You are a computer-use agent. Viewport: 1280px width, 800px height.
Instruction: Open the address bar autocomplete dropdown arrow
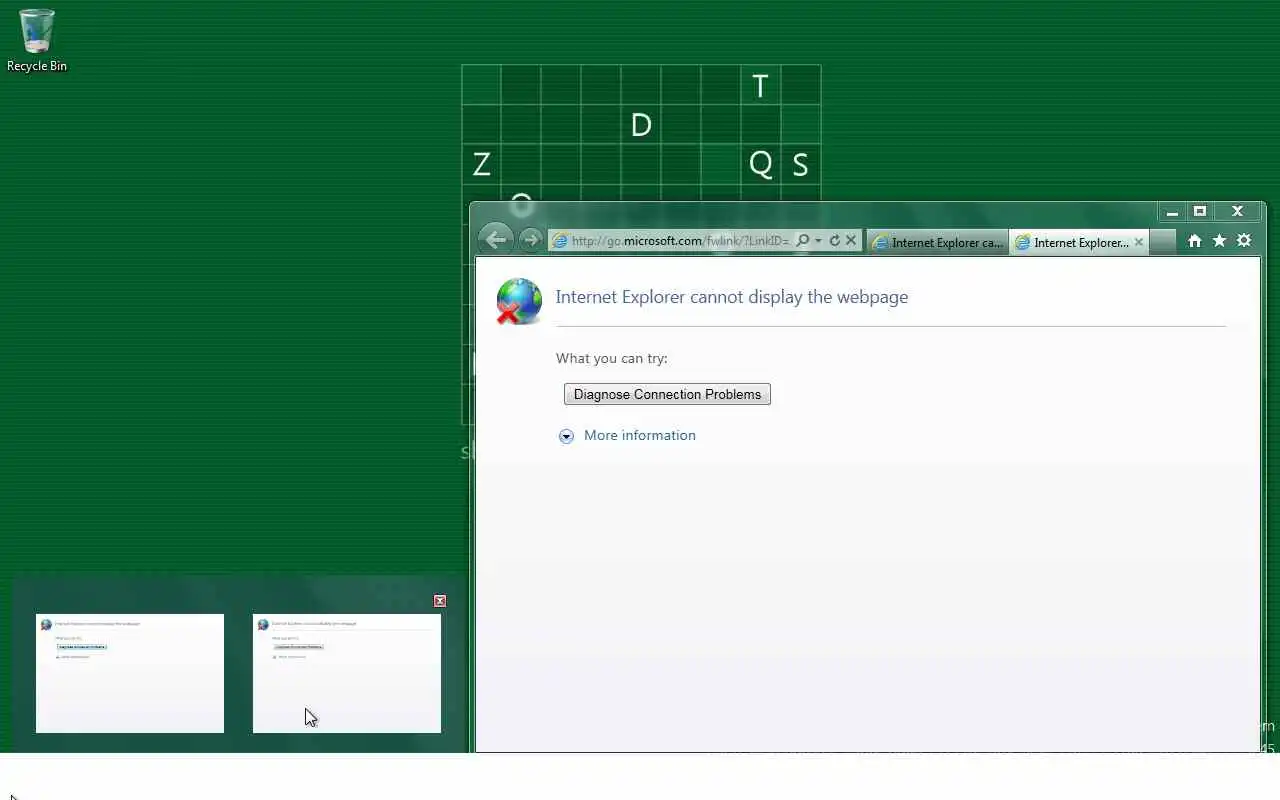(818, 241)
